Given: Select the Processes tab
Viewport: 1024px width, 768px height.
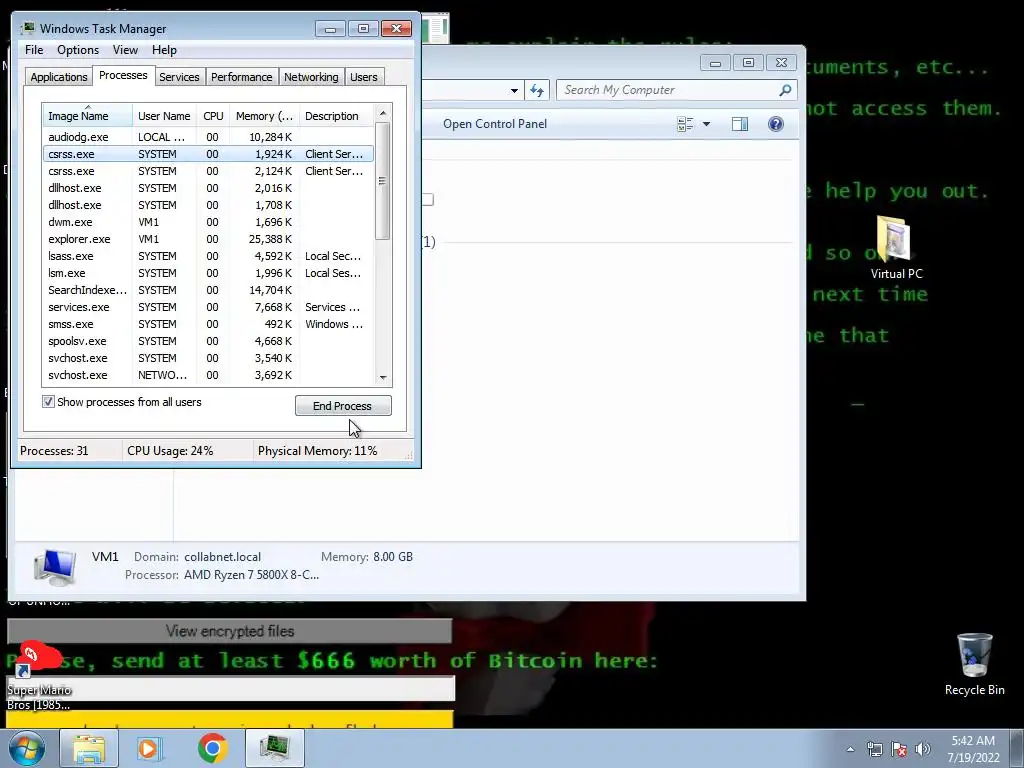Looking at the screenshot, I should (x=123, y=75).
